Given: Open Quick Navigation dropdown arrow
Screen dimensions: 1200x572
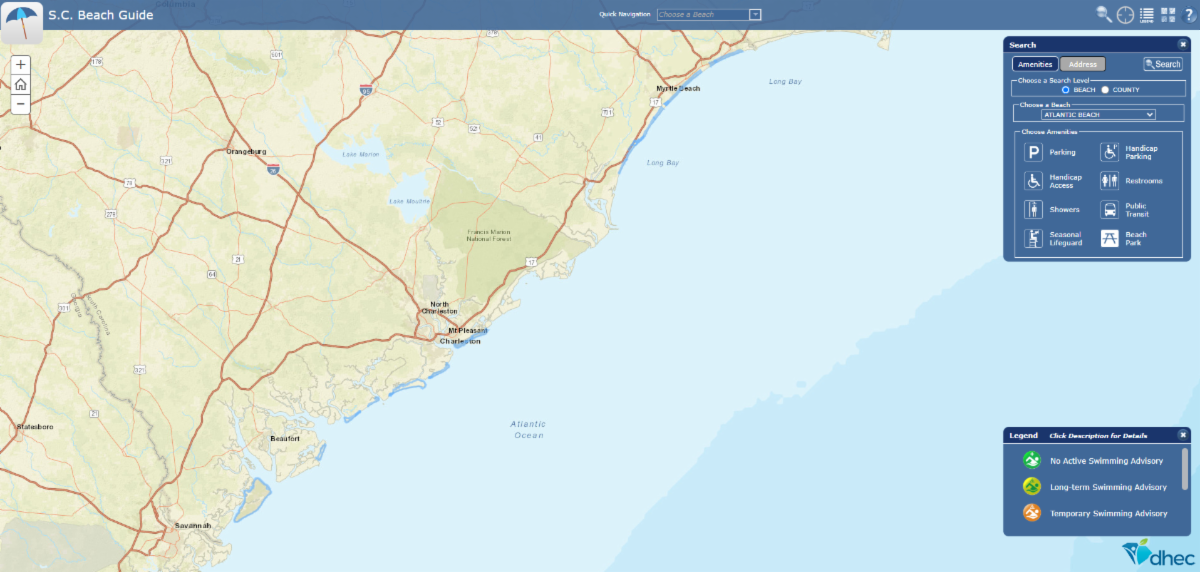Looking at the screenshot, I should point(755,15).
